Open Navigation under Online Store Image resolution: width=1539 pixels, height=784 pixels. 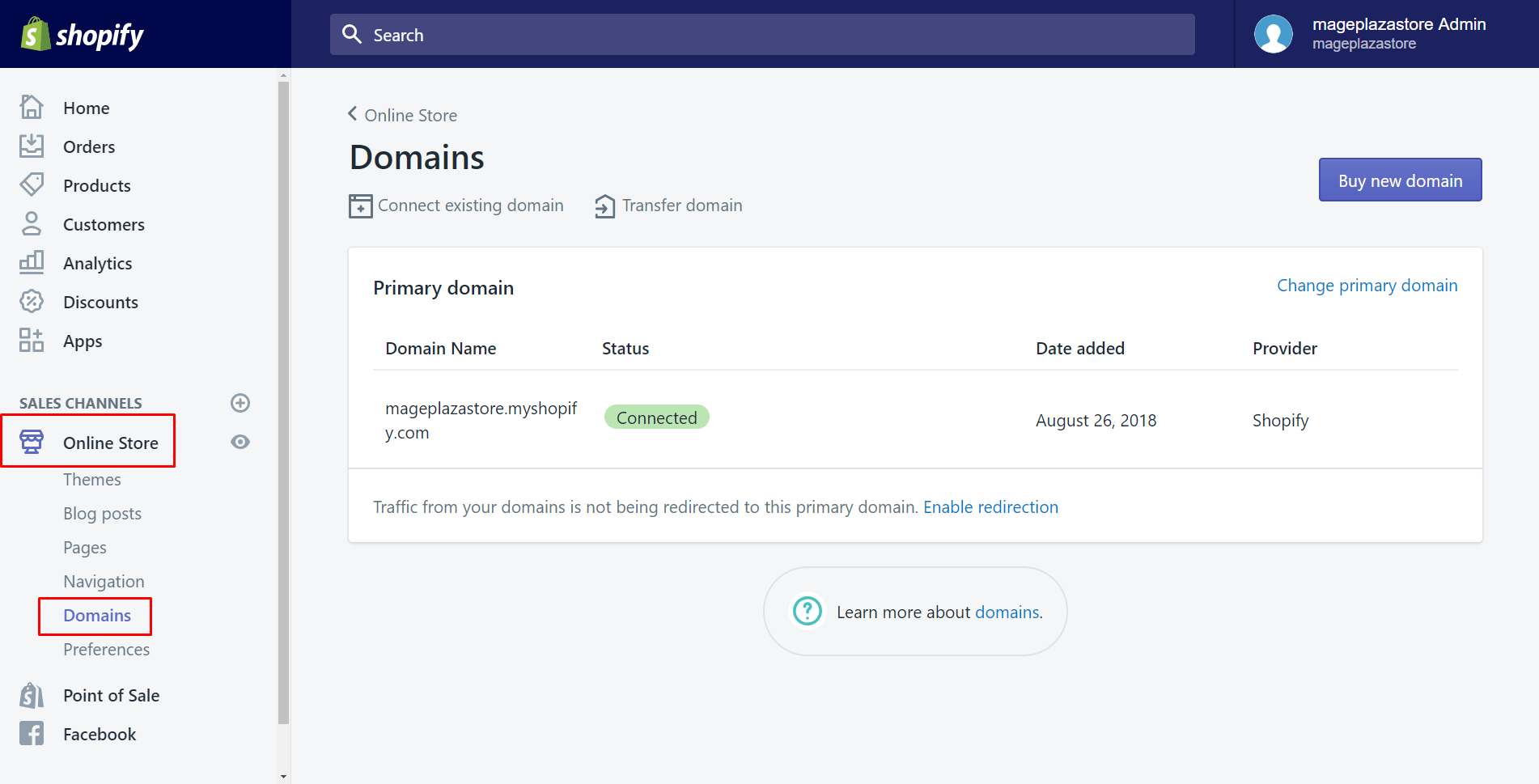[104, 581]
